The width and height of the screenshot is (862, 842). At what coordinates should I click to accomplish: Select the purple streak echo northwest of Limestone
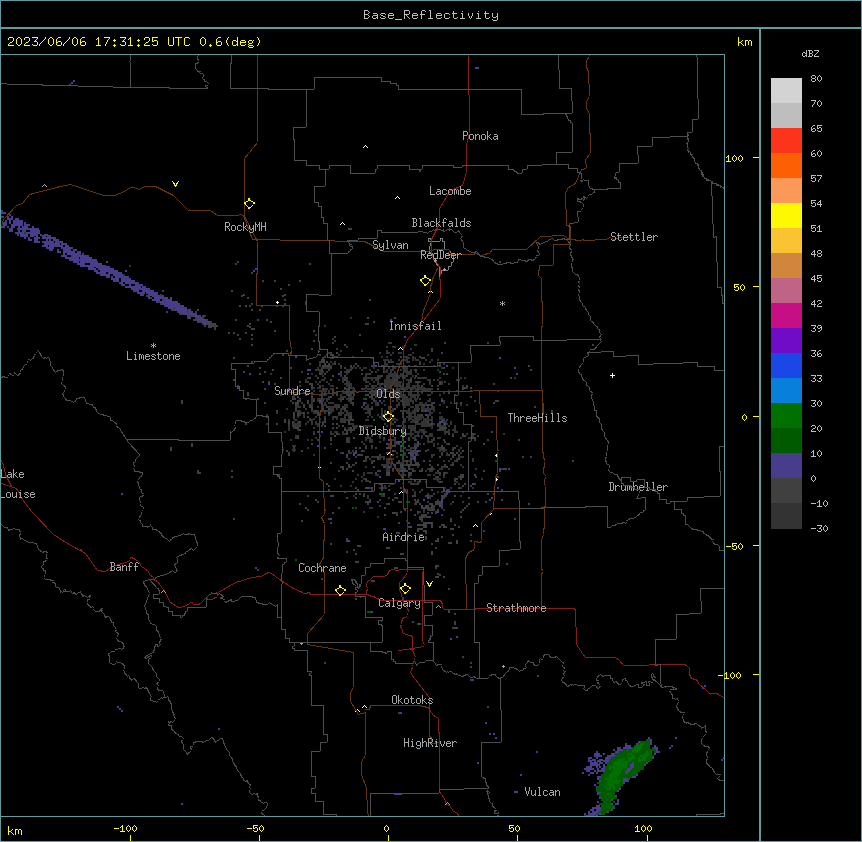(107, 270)
